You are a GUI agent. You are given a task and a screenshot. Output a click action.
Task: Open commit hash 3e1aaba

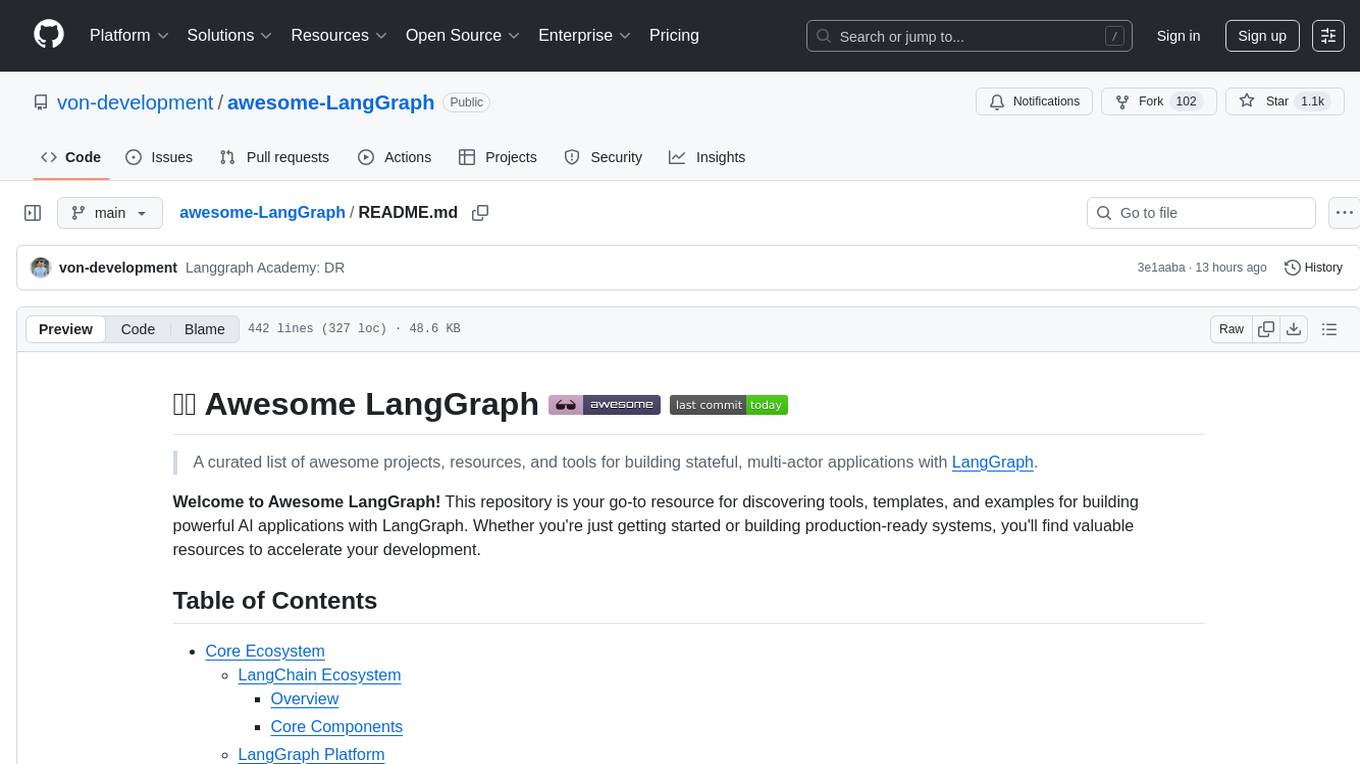click(1161, 268)
